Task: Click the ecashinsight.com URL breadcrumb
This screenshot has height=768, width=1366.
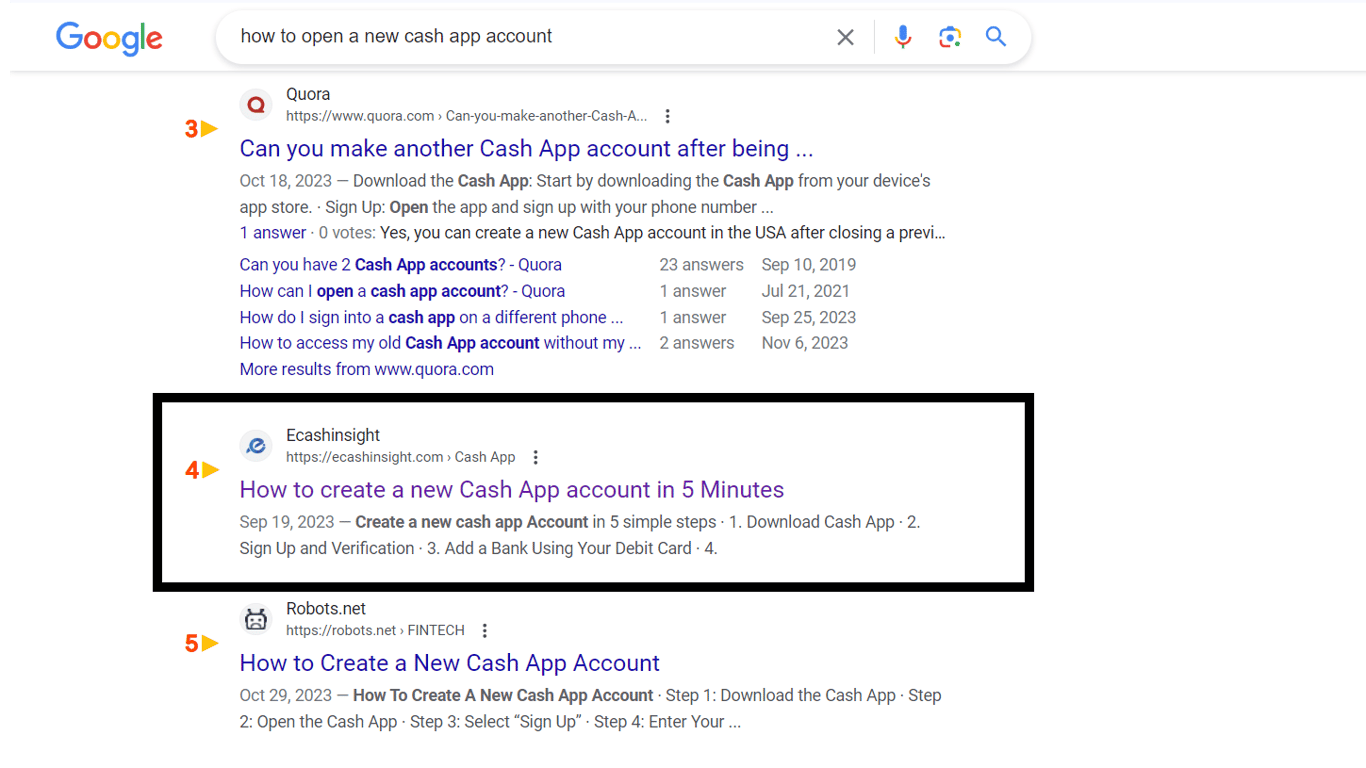Action: pyautogui.click(x=401, y=457)
